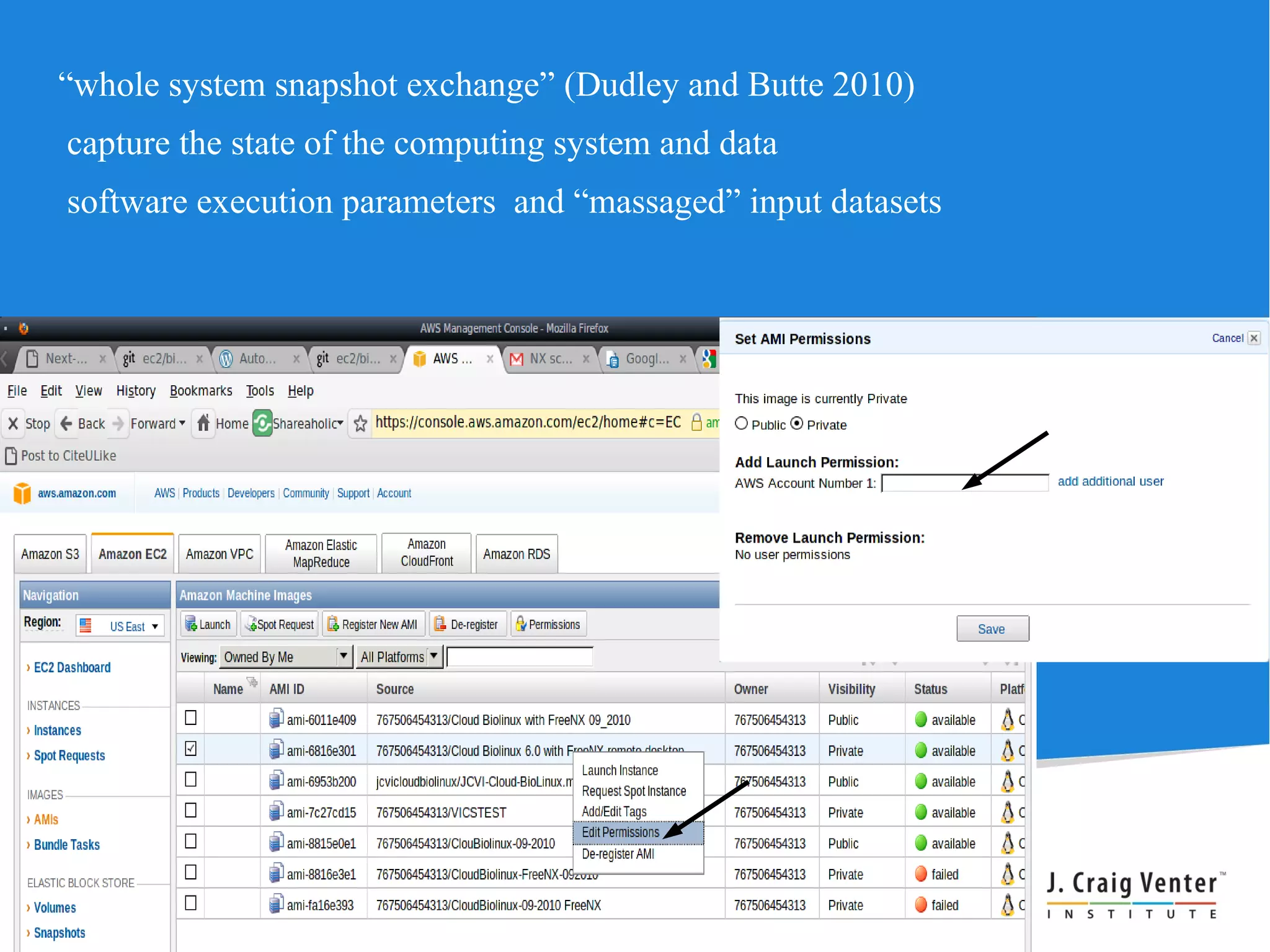Open the Bookmarks menu

coord(201,391)
